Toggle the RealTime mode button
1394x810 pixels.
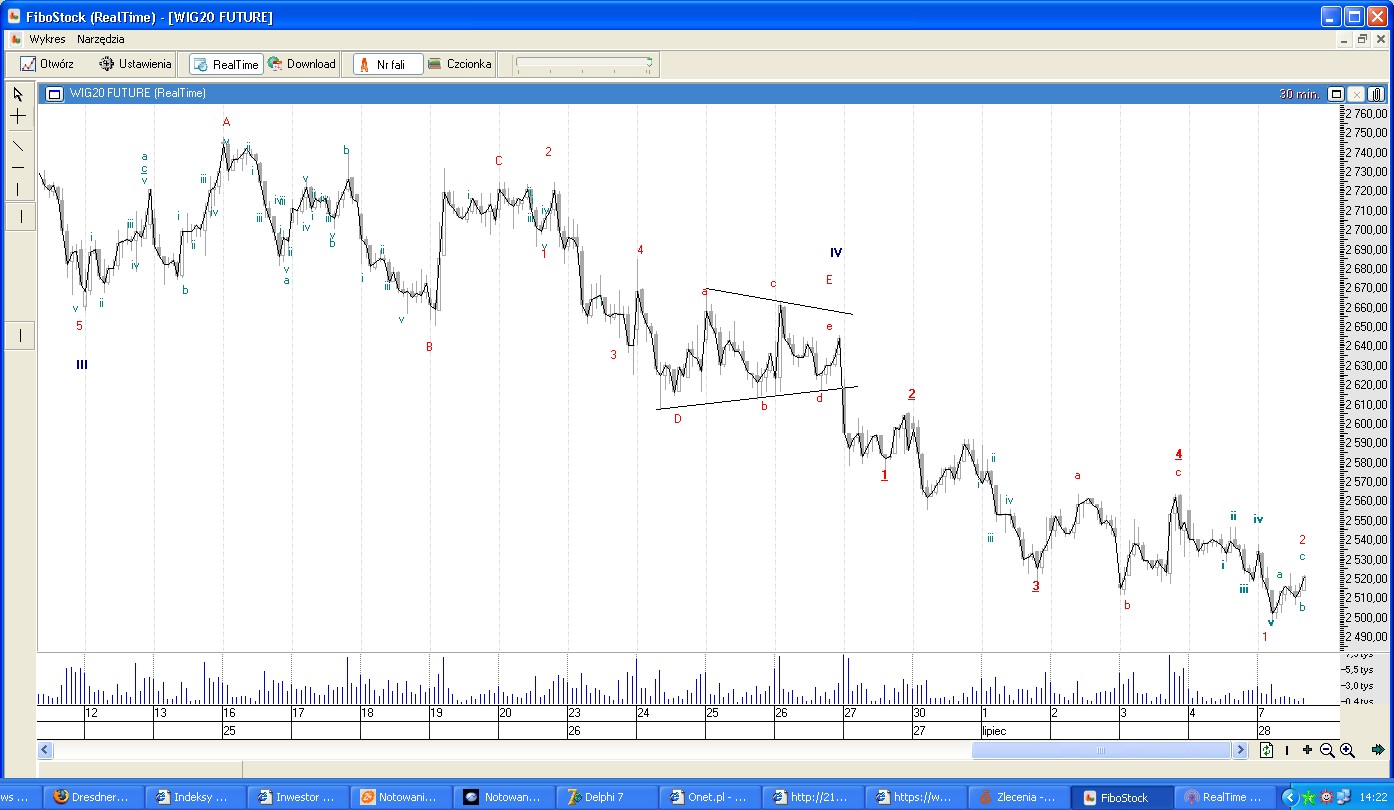tap(226, 64)
